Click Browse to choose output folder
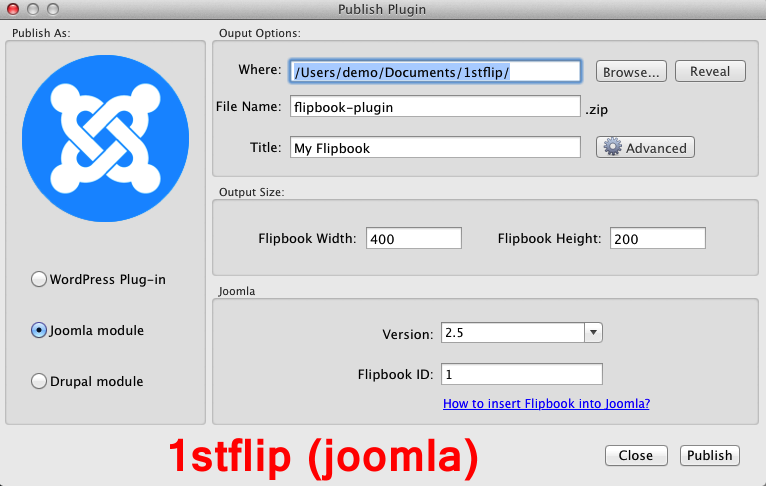The height and width of the screenshot is (486, 766). 631,71
